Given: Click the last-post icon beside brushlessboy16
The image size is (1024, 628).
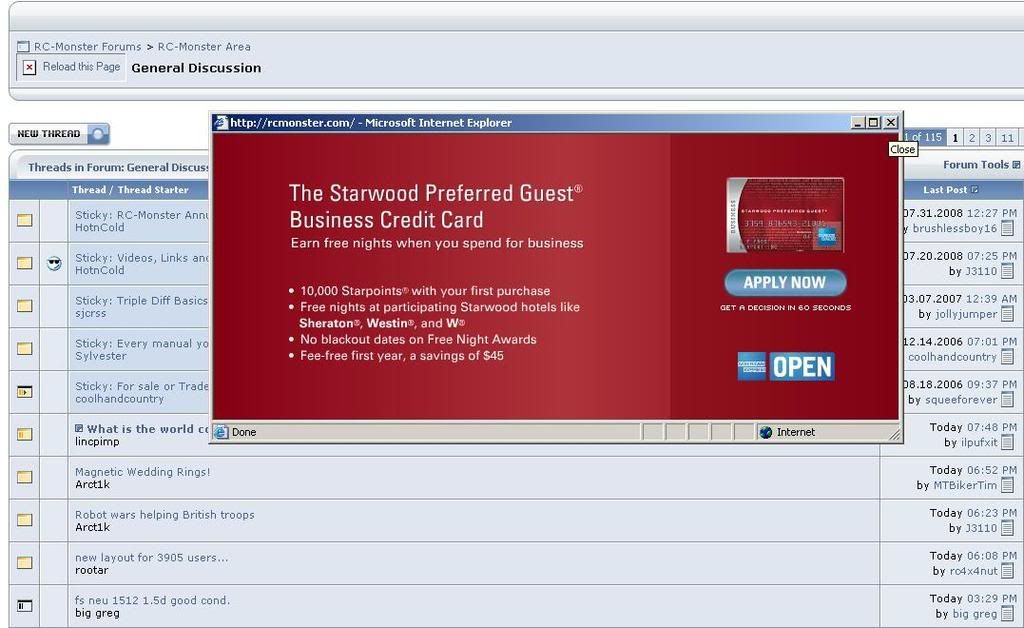Looking at the screenshot, I should [1007, 228].
